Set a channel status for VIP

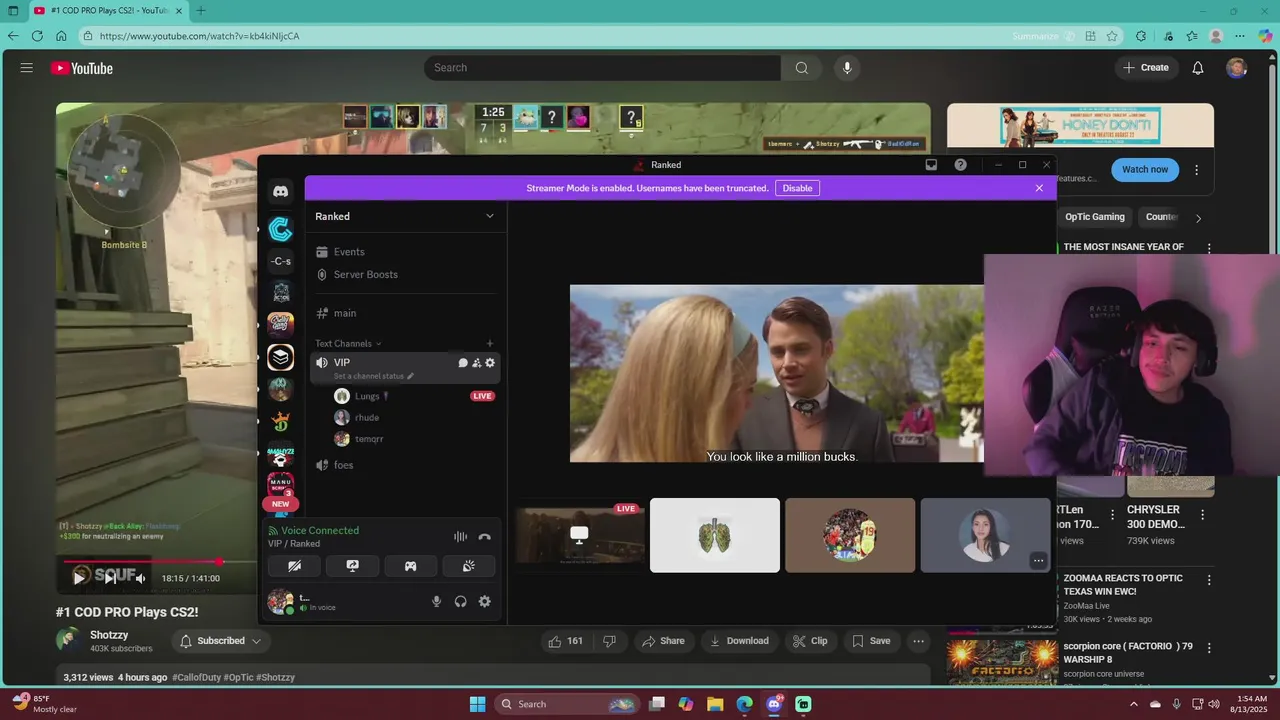tap(374, 376)
